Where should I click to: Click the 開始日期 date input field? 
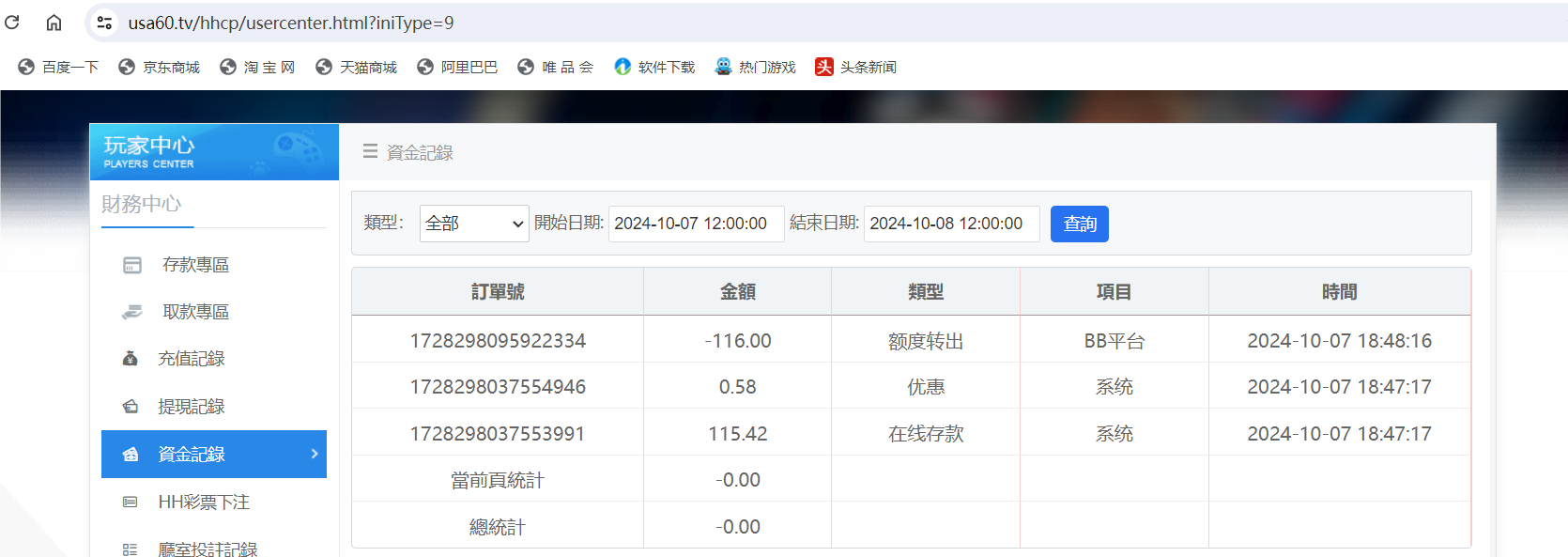[696, 224]
